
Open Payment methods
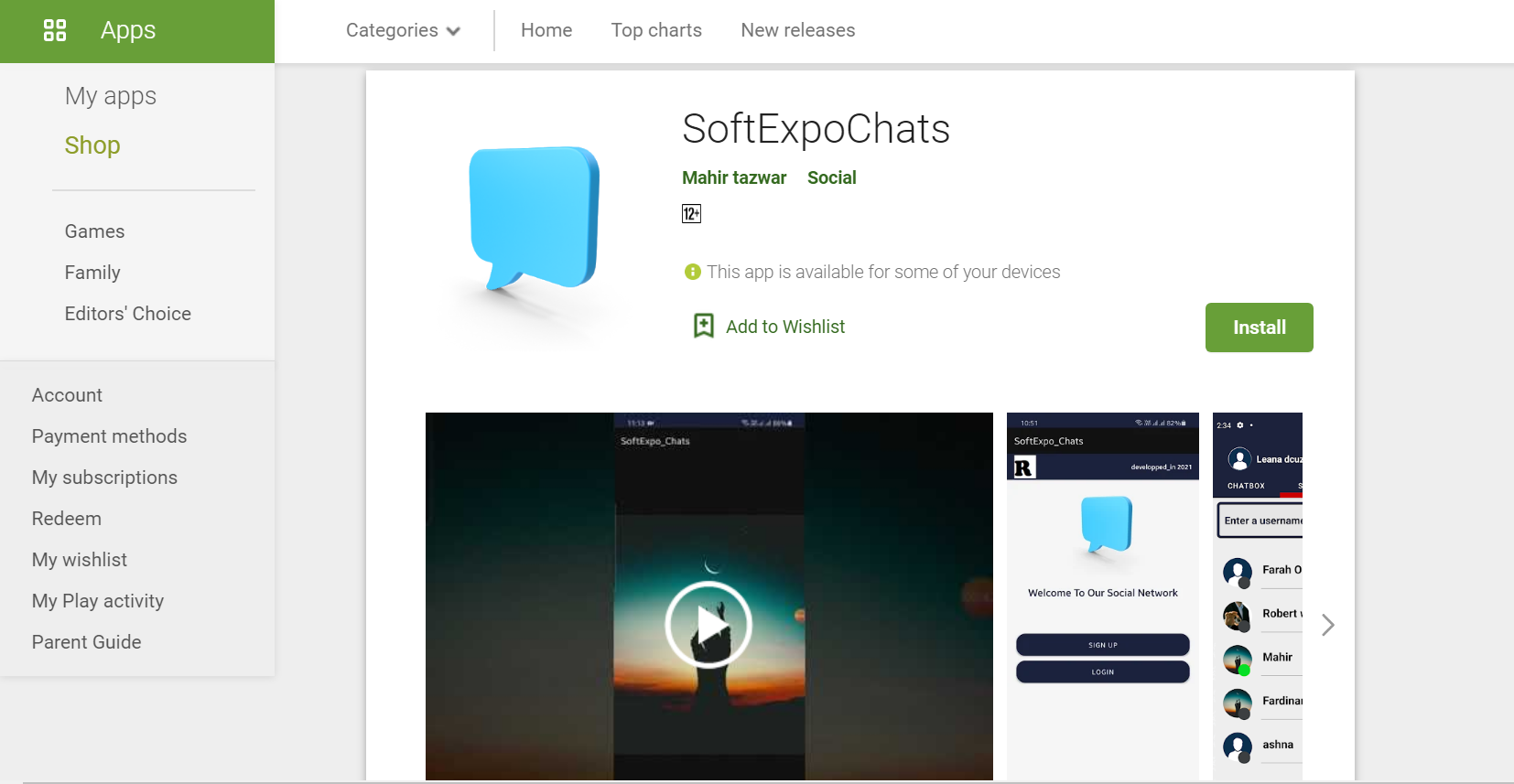[x=109, y=436]
